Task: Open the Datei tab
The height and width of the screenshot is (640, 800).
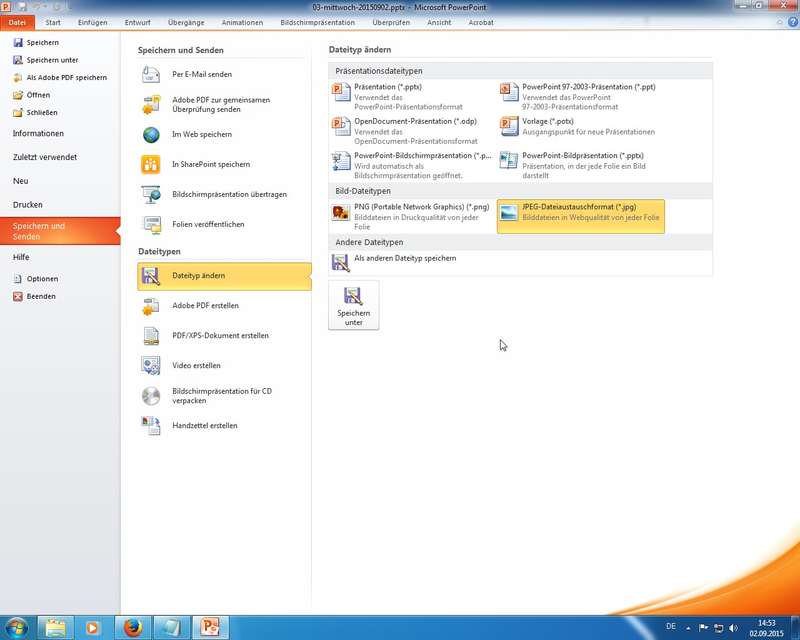Action: (17, 22)
